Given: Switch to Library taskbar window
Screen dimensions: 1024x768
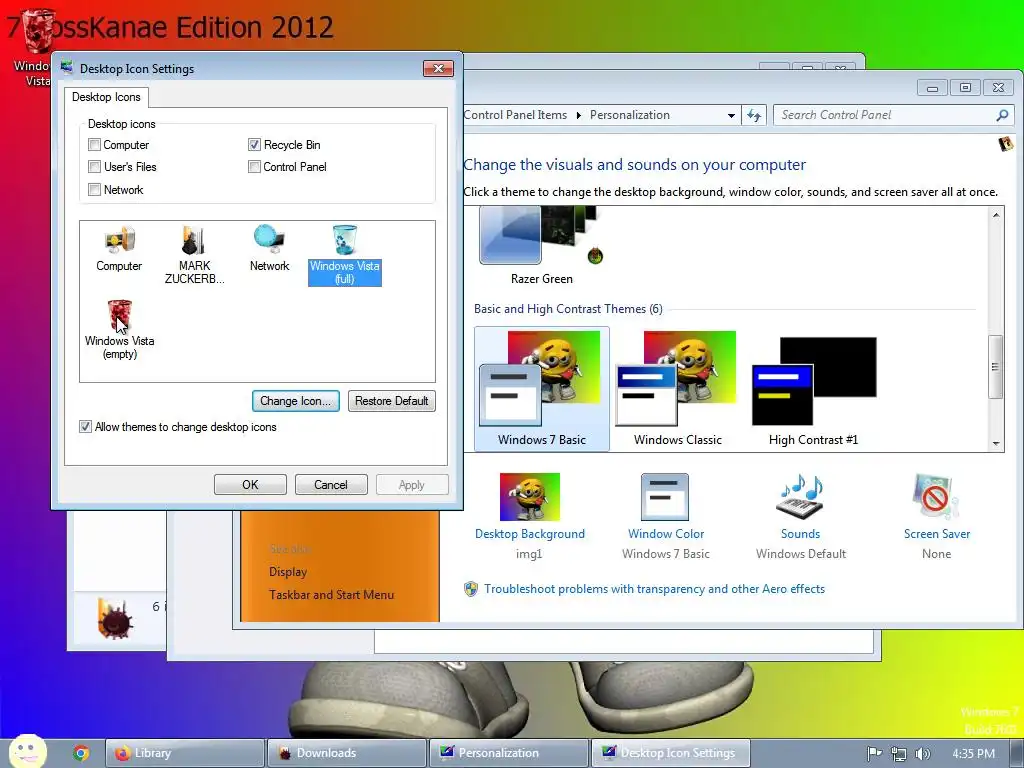Looking at the screenshot, I should tap(185, 753).
